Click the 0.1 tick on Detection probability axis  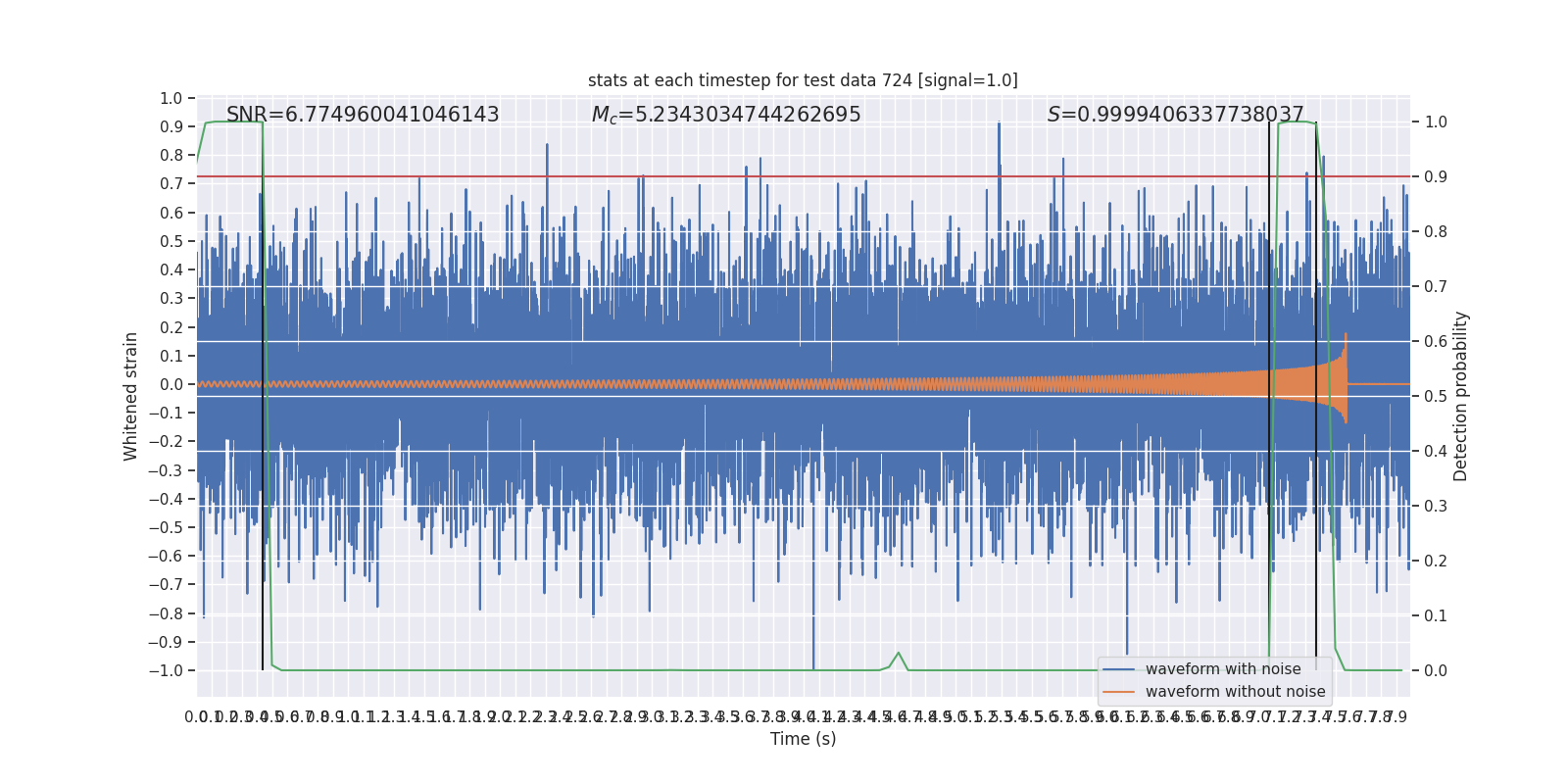coord(1436,616)
